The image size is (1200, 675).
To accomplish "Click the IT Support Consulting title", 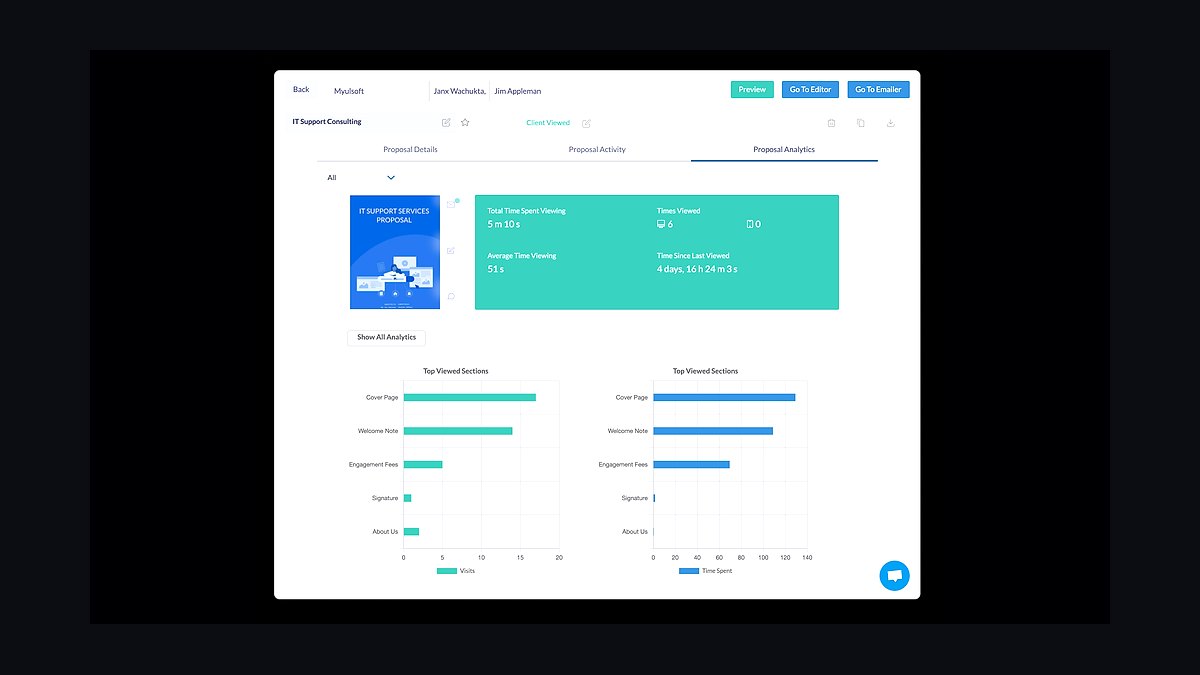I will click(327, 122).
